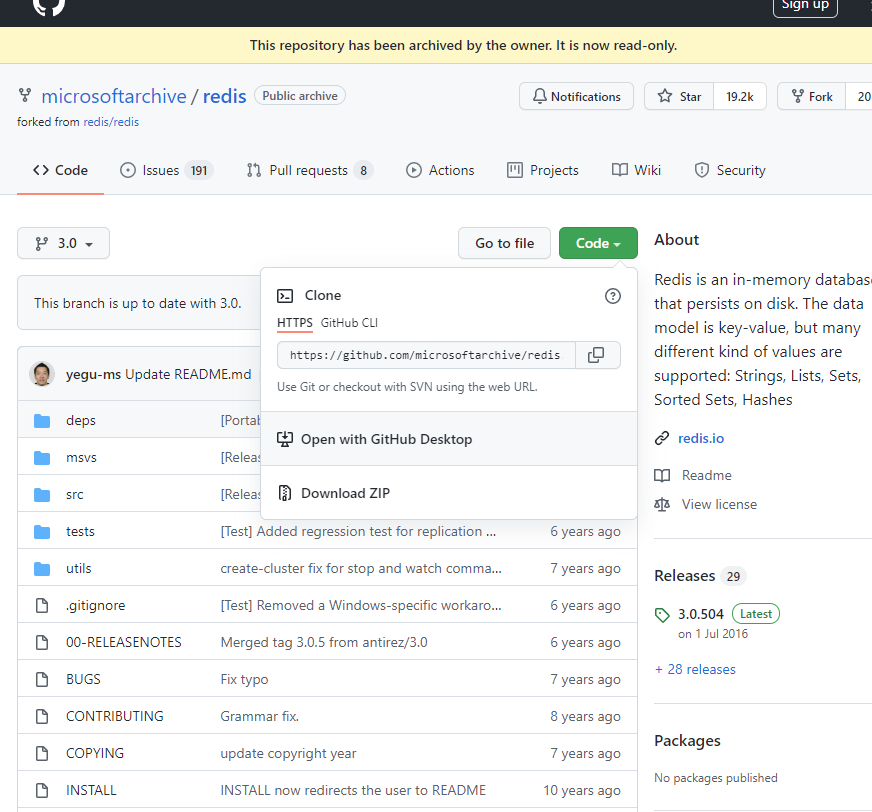The height and width of the screenshot is (812, 872).
Task: Click yegu-ms avatar thumbnail
Action: coord(42,374)
